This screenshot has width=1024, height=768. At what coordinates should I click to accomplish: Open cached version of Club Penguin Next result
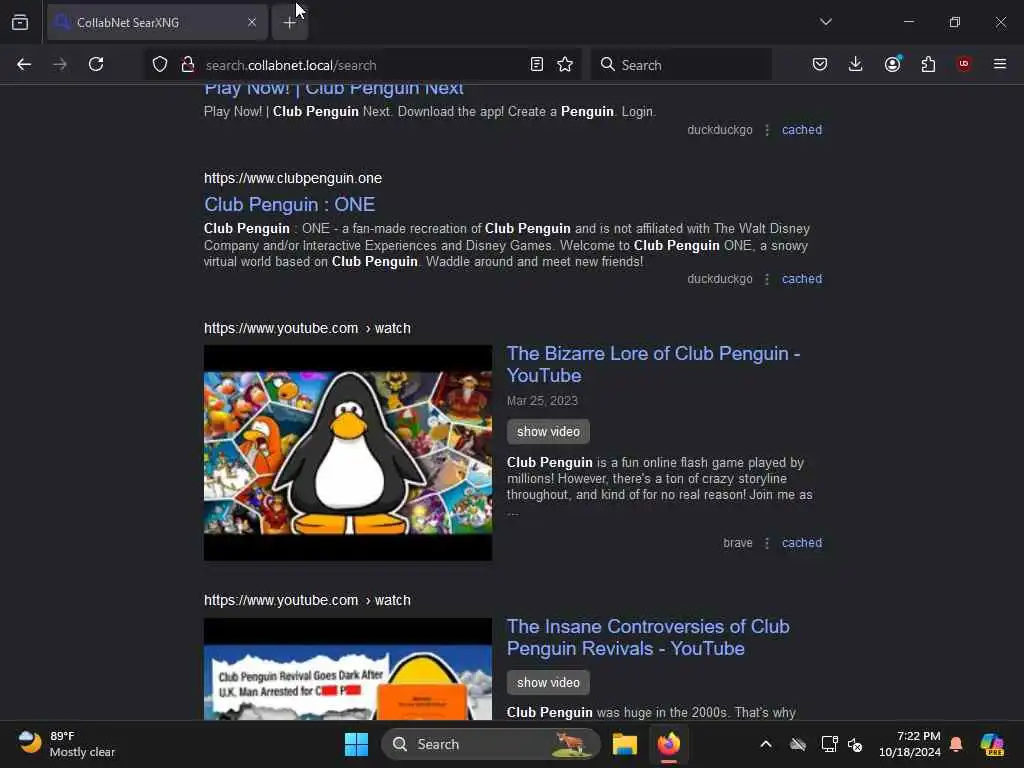(x=802, y=129)
